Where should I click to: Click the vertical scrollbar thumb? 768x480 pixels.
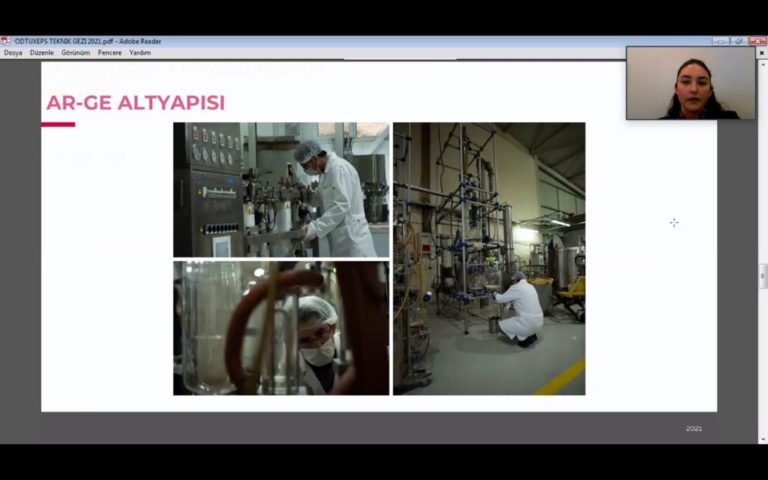tap(763, 277)
